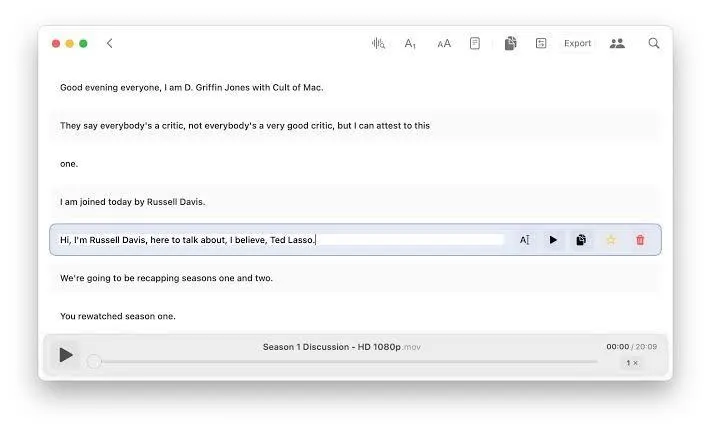Copy transcript using toolbar clipboard icon

[511, 44]
